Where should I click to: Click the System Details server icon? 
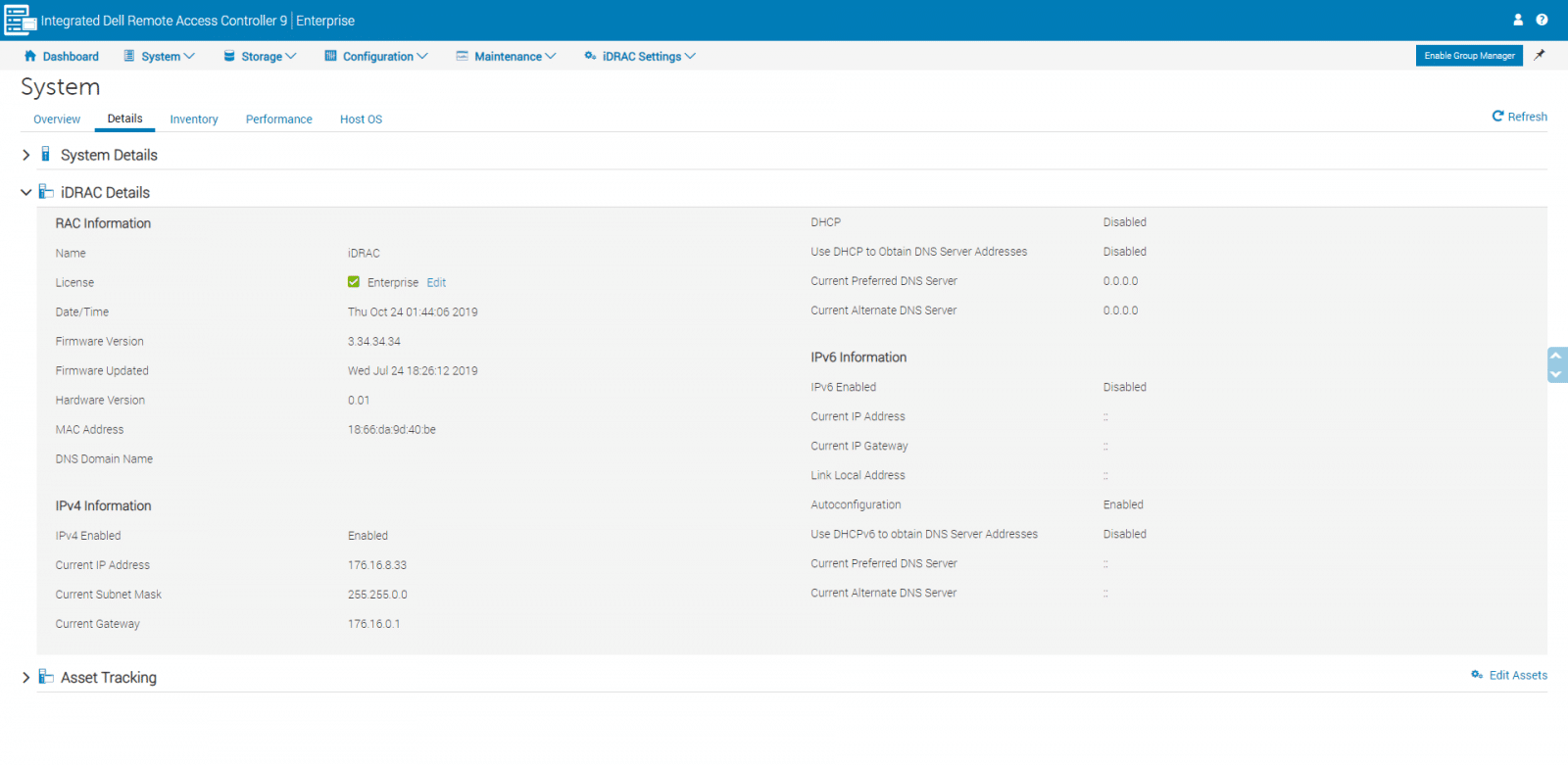pyautogui.click(x=45, y=154)
